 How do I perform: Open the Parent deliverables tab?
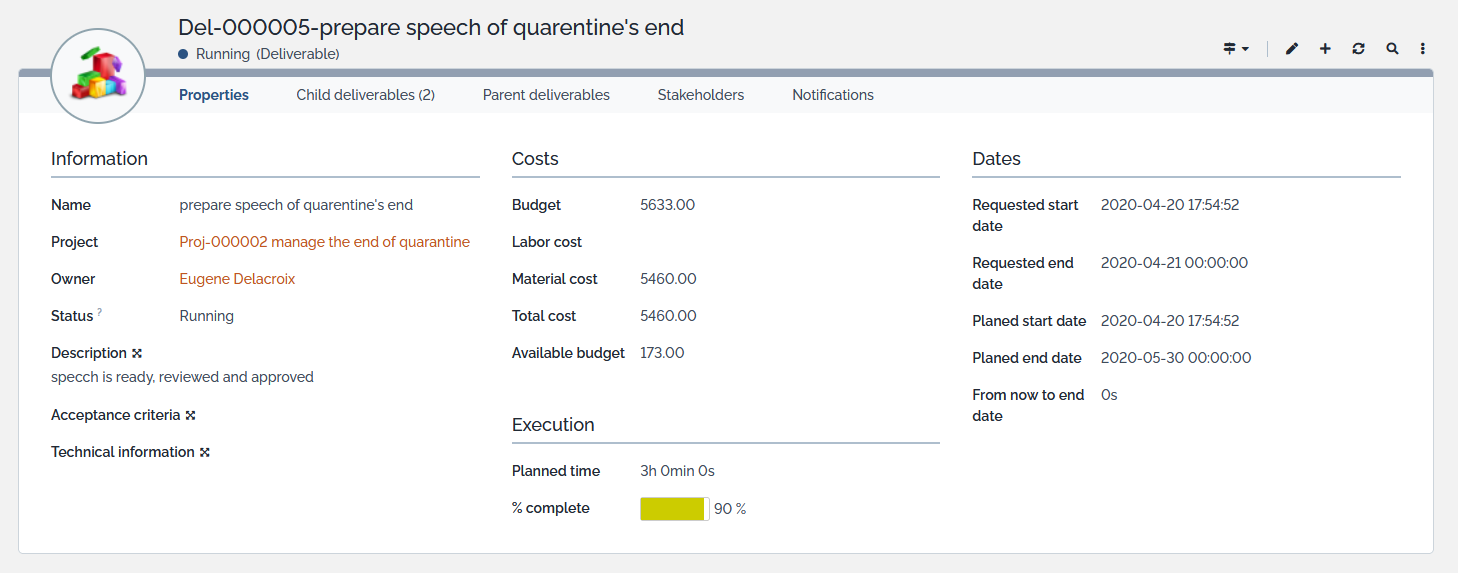[546, 95]
